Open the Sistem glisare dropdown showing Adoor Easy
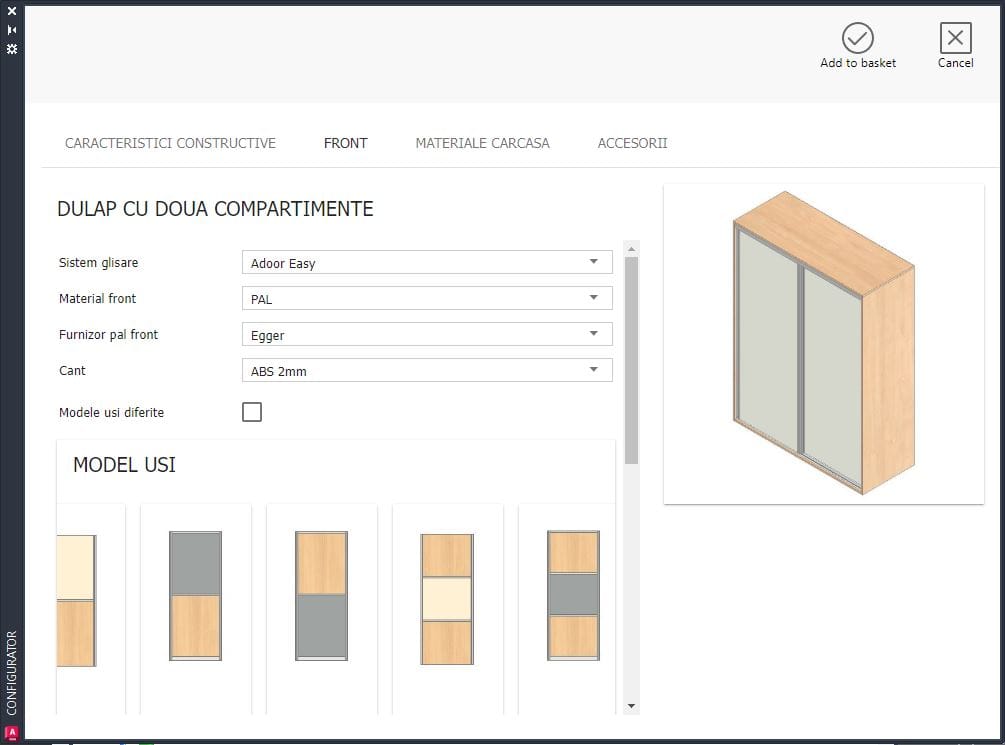1005x745 pixels. click(x=427, y=262)
